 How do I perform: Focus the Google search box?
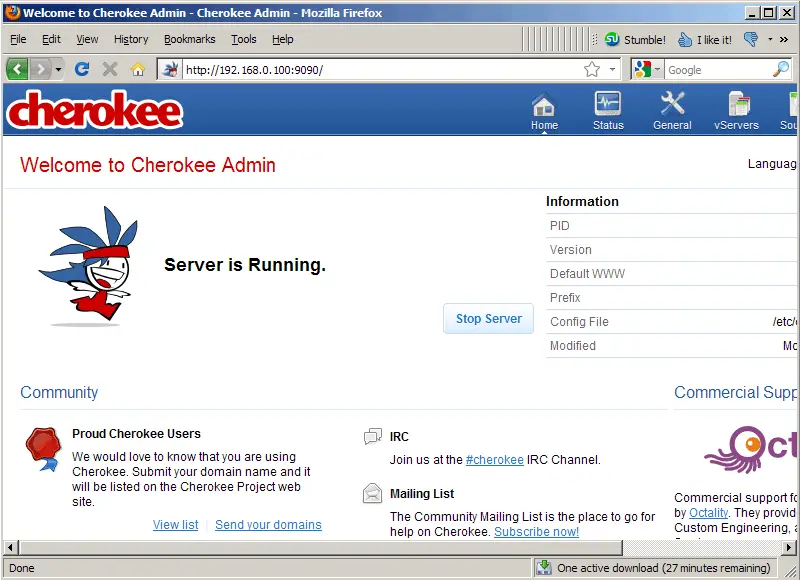[718, 70]
